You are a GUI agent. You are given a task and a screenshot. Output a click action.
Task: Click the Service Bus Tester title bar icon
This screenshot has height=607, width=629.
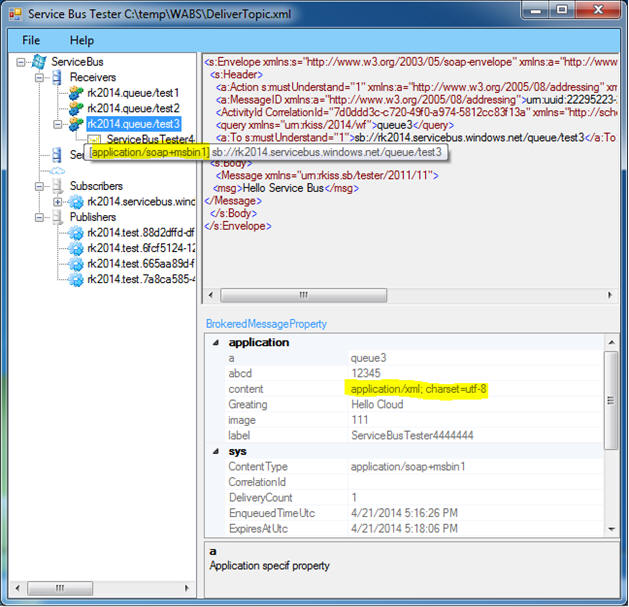click(15, 14)
